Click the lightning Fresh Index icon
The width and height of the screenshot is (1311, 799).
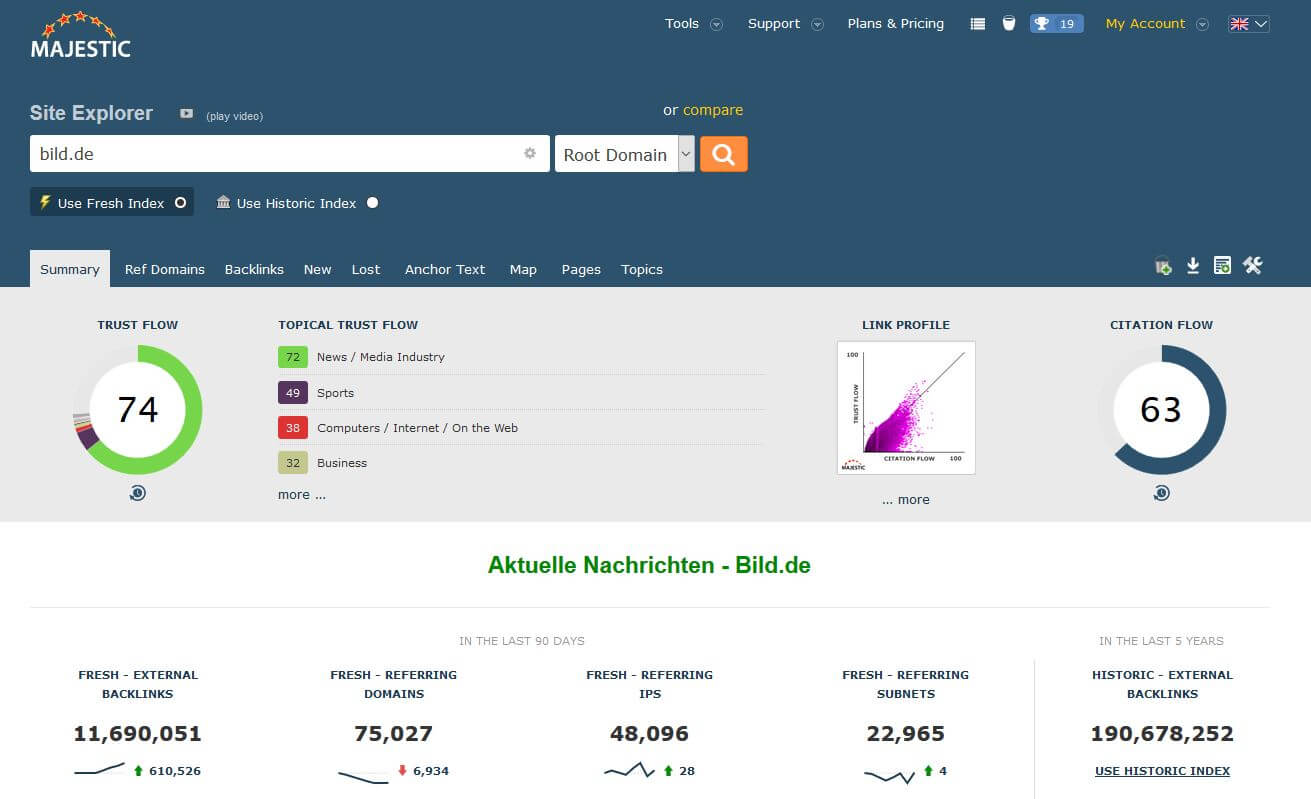pos(45,202)
